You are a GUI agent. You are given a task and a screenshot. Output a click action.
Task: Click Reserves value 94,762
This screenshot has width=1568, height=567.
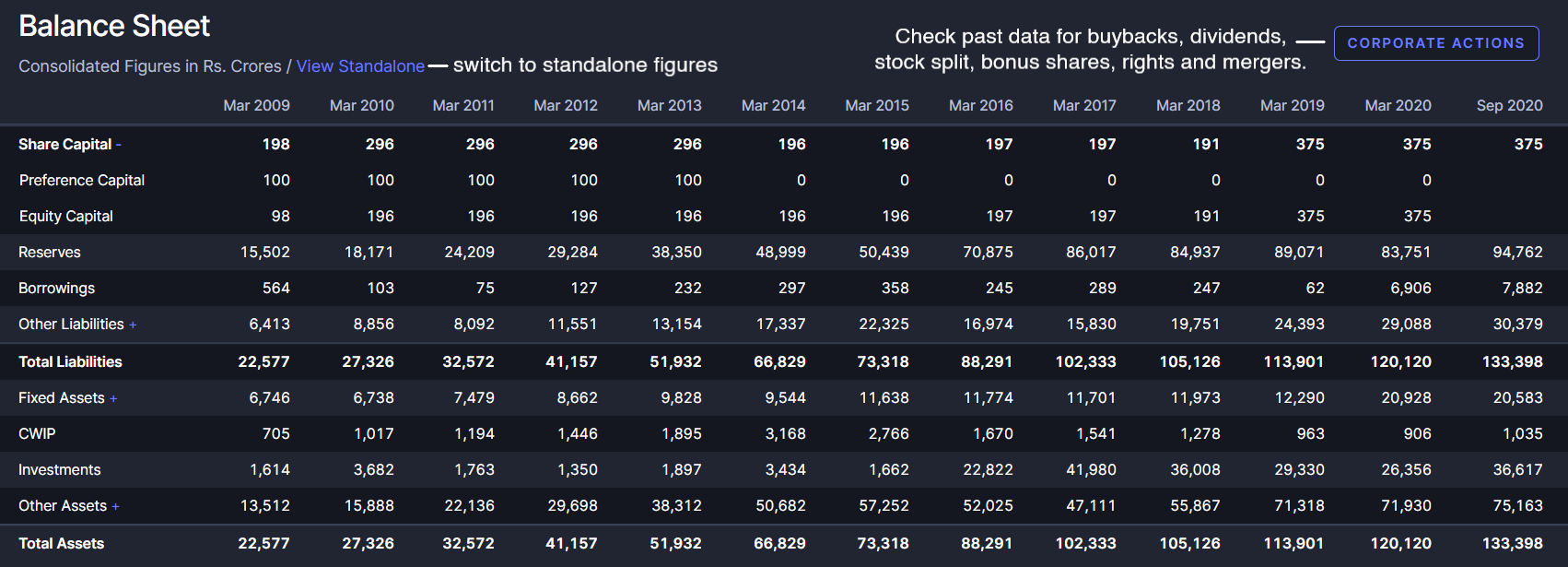pos(1517,252)
